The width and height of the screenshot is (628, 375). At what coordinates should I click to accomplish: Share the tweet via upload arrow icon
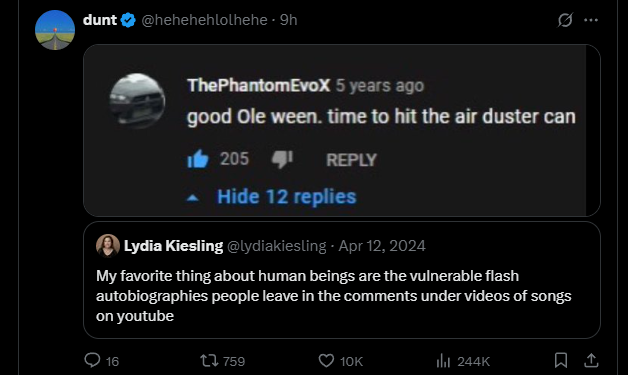(x=591, y=361)
